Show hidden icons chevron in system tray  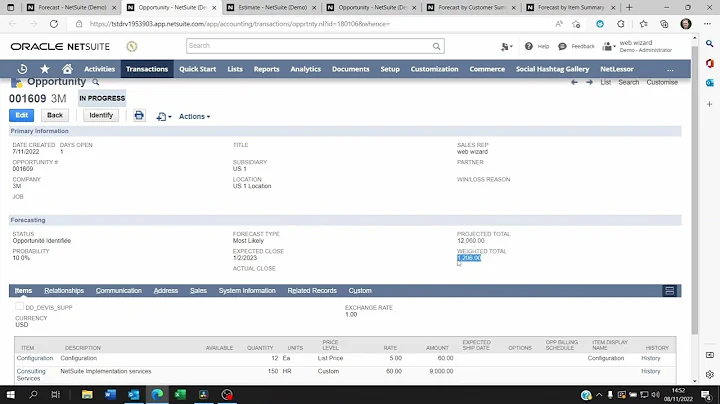(599, 395)
